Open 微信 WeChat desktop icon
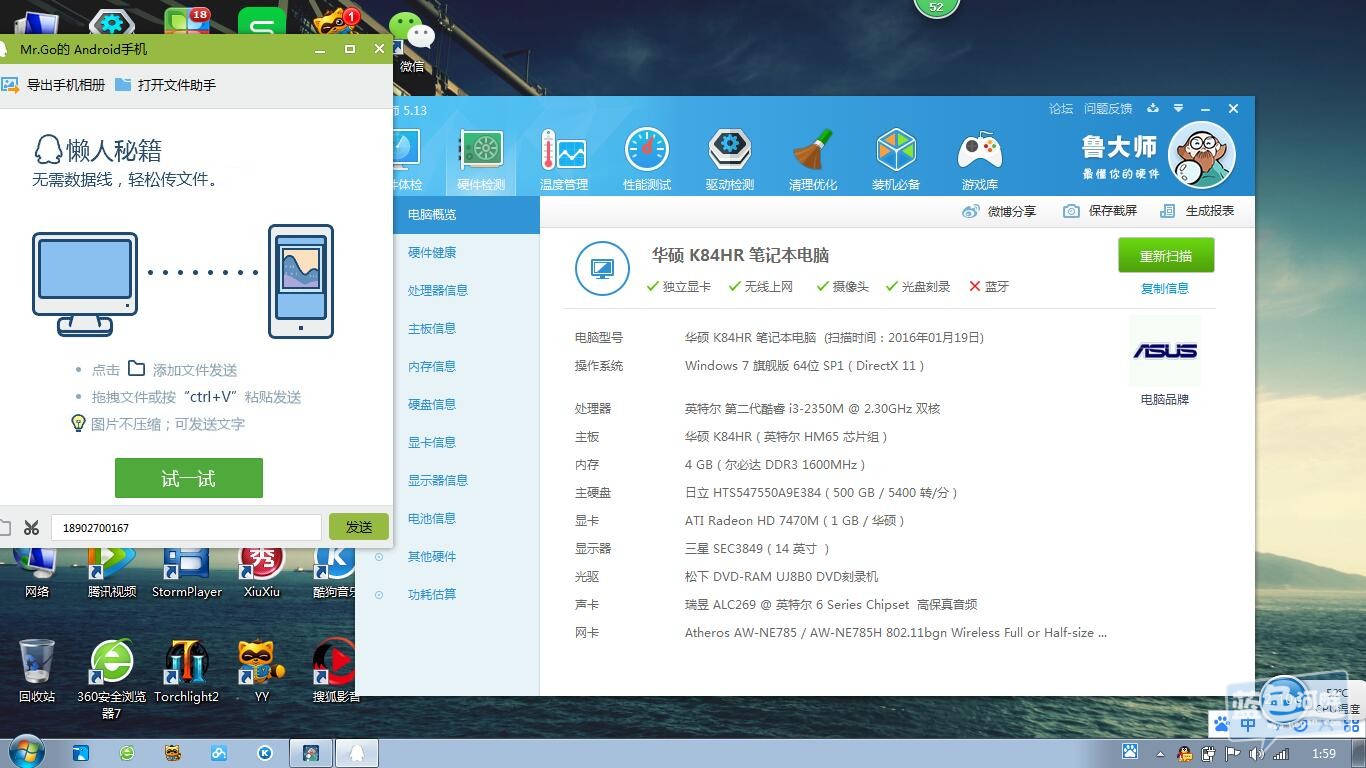Screen dimensions: 1366x768 click(412, 40)
